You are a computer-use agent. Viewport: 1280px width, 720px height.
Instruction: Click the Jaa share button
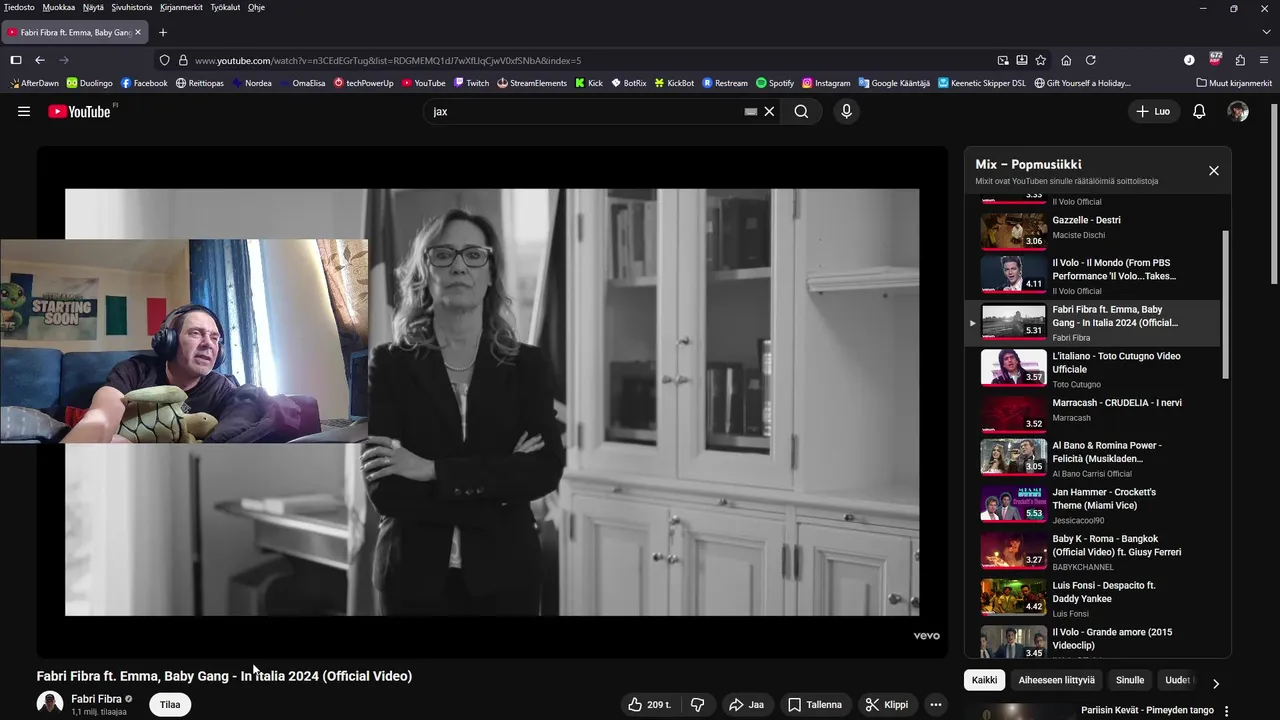[747, 705]
